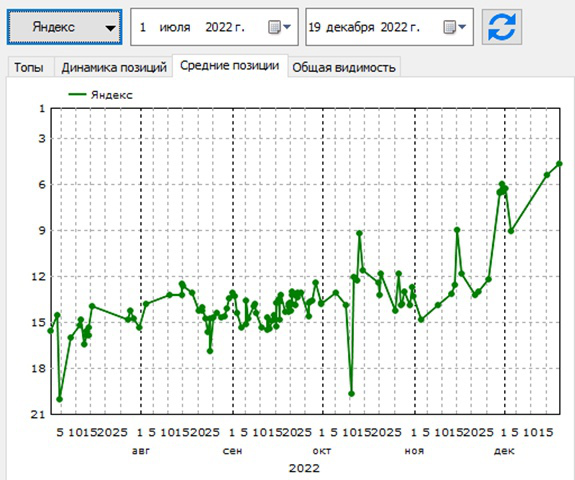Screen dimensions: 575x480
Task: Open the calendar icon of the start date
Action: (274, 27)
